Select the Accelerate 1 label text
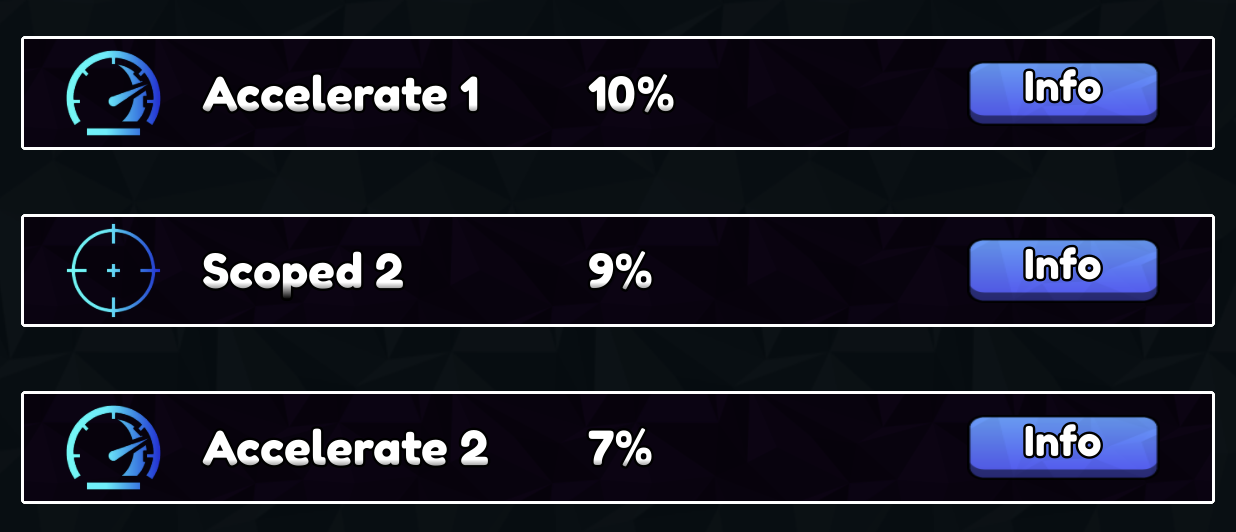This screenshot has width=1236, height=532. coord(341,94)
